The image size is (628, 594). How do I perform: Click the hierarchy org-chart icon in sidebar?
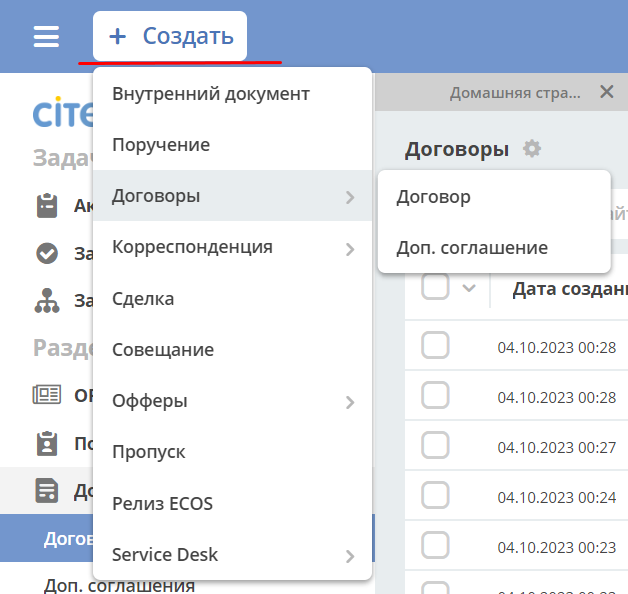(47, 300)
